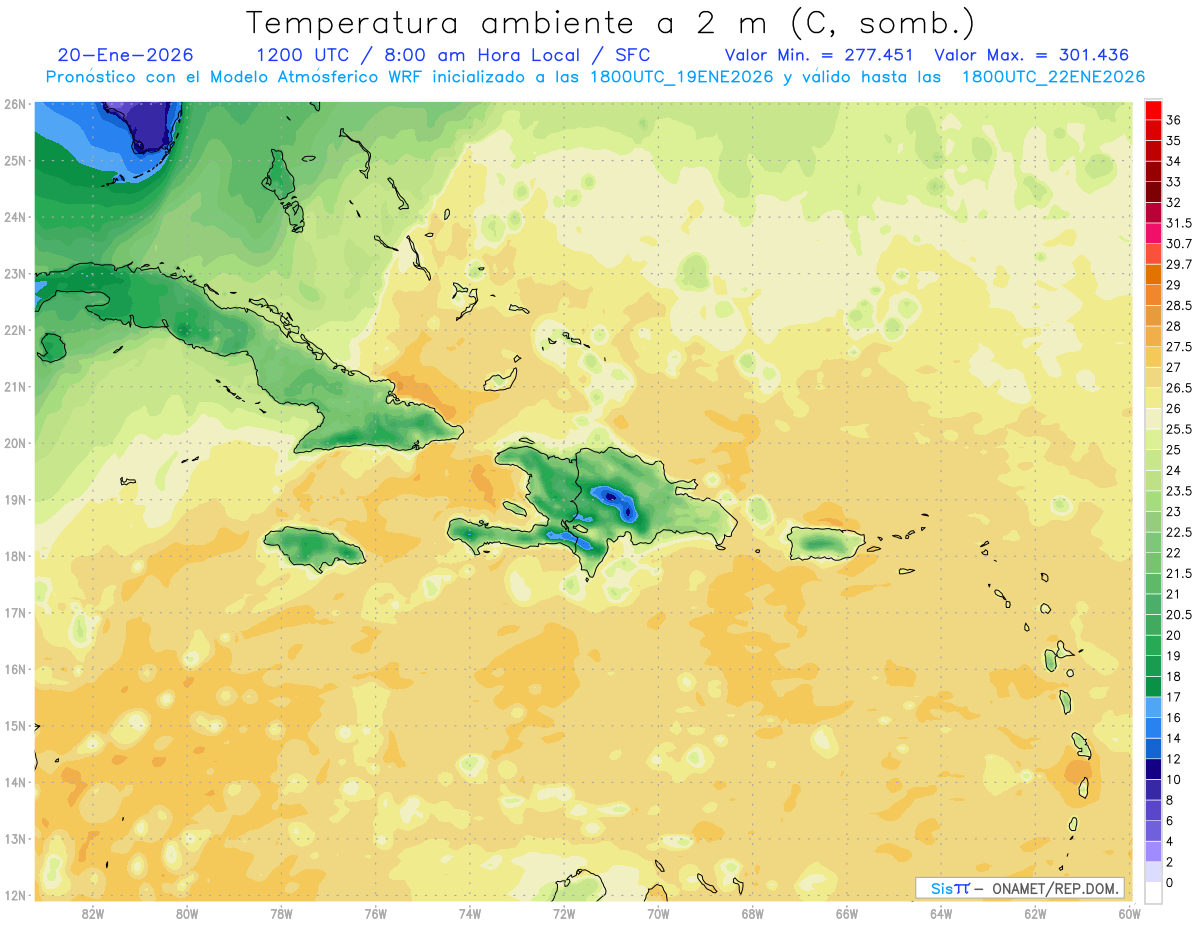The width and height of the screenshot is (1200, 927).
Task: Click the latitude axis label '23N'
Action: [x=14, y=273]
